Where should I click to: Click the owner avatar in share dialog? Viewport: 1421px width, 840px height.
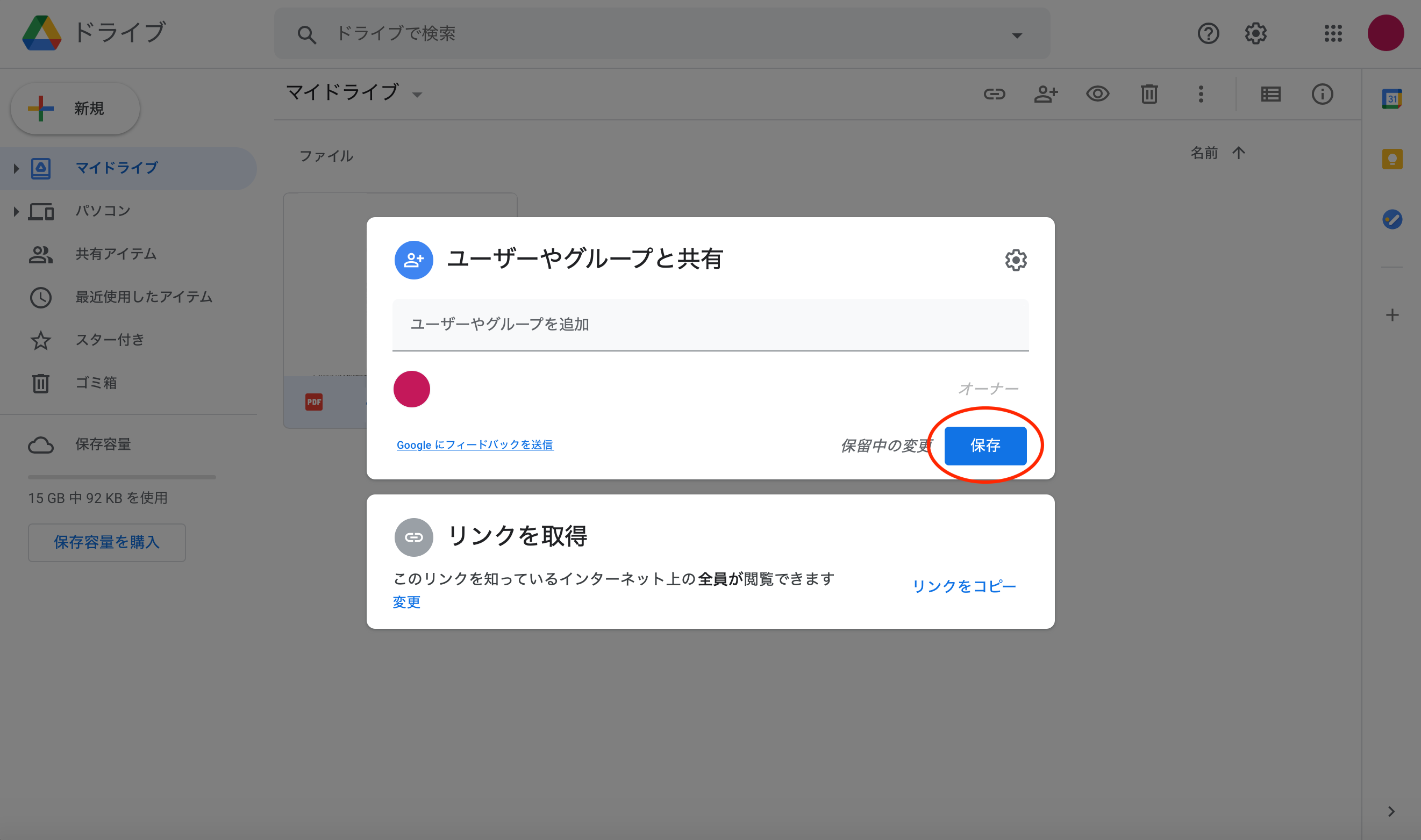[412, 389]
